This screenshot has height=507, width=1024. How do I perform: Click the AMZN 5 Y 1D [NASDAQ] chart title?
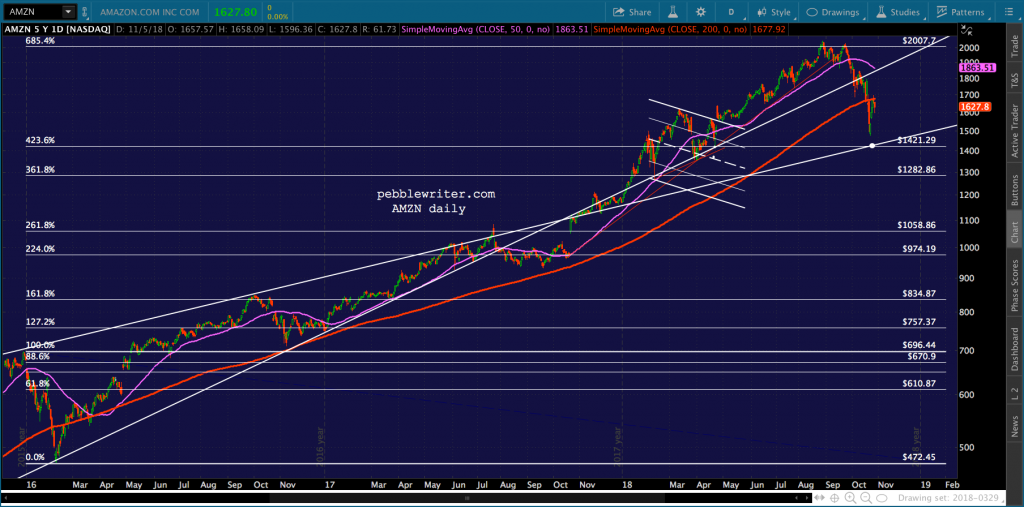pyautogui.click(x=57, y=29)
